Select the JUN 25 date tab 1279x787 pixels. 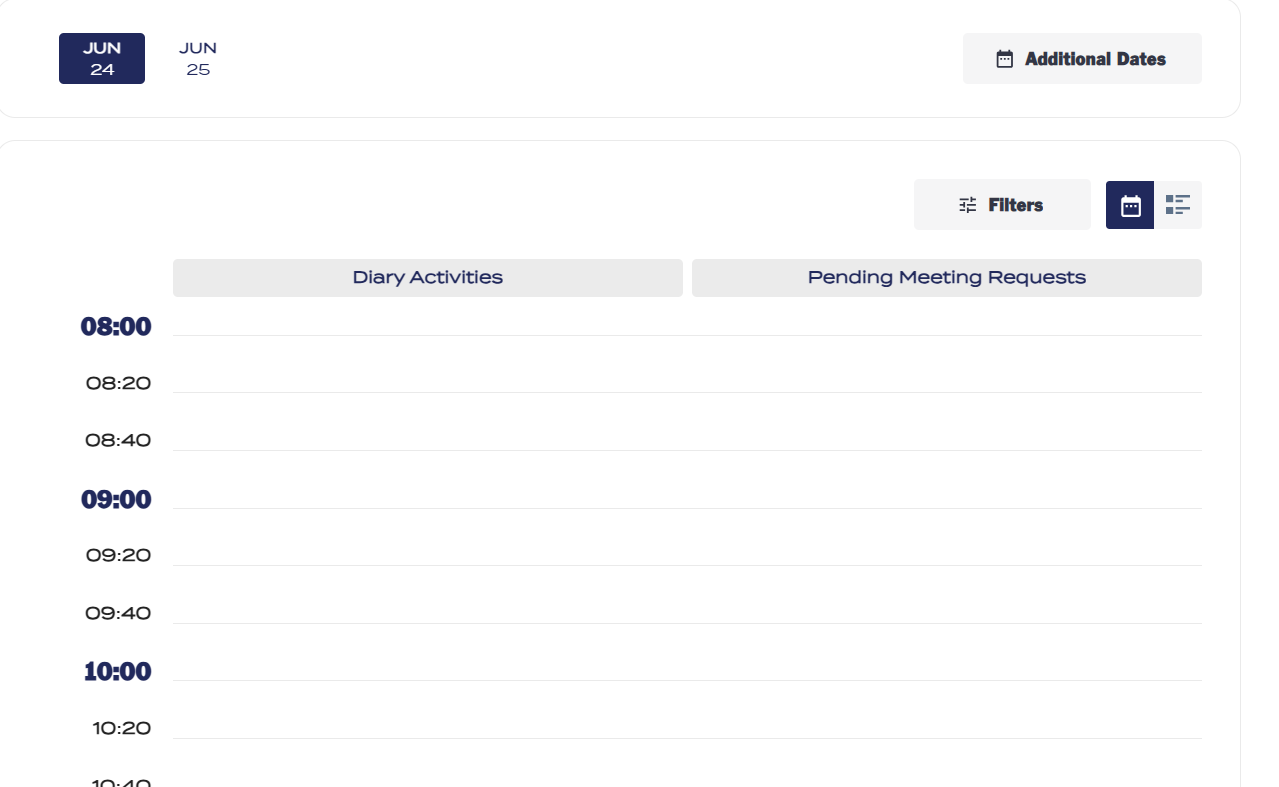click(x=196, y=58)
